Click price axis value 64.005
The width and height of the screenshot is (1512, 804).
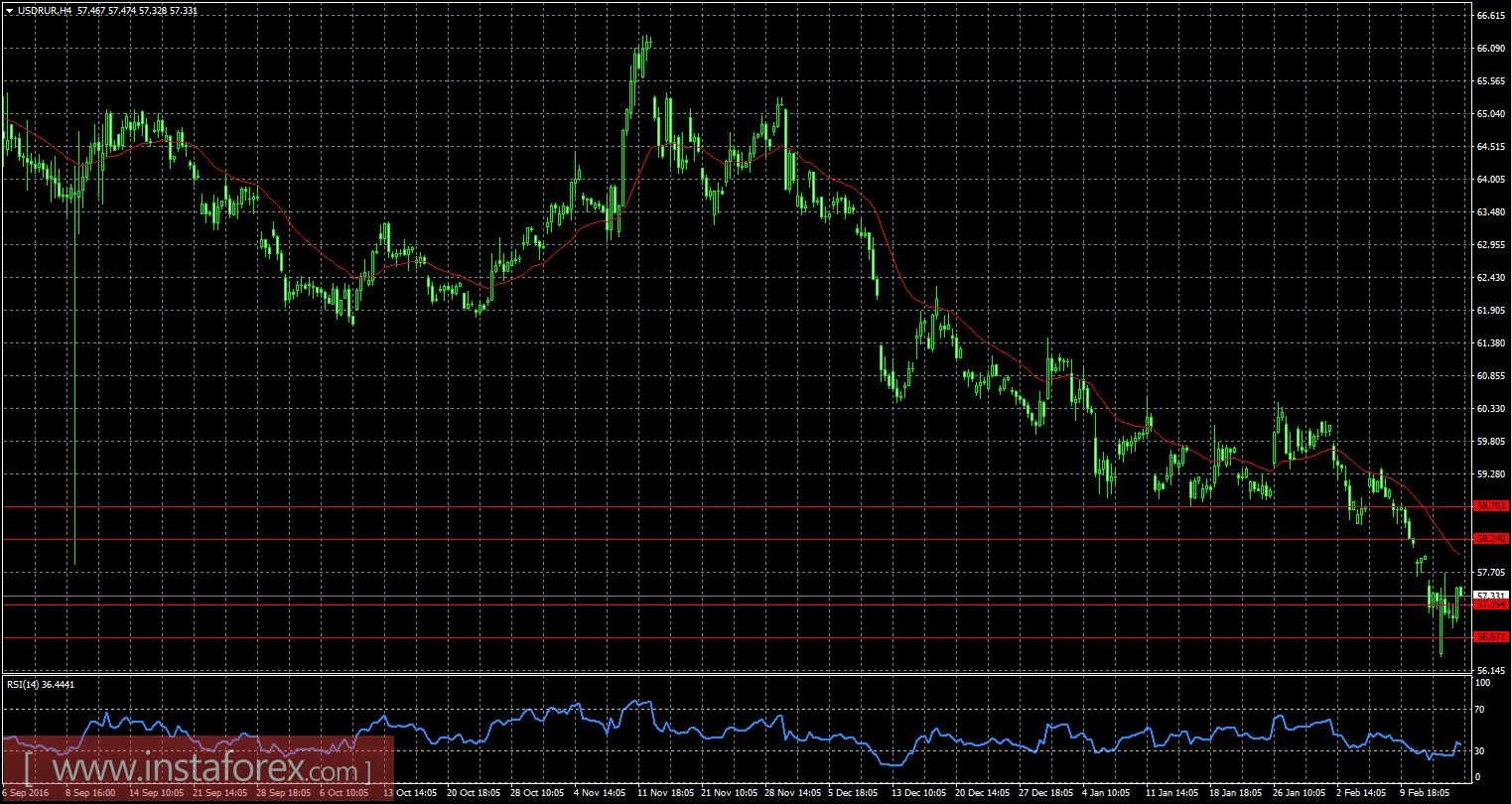point(1492,180)
